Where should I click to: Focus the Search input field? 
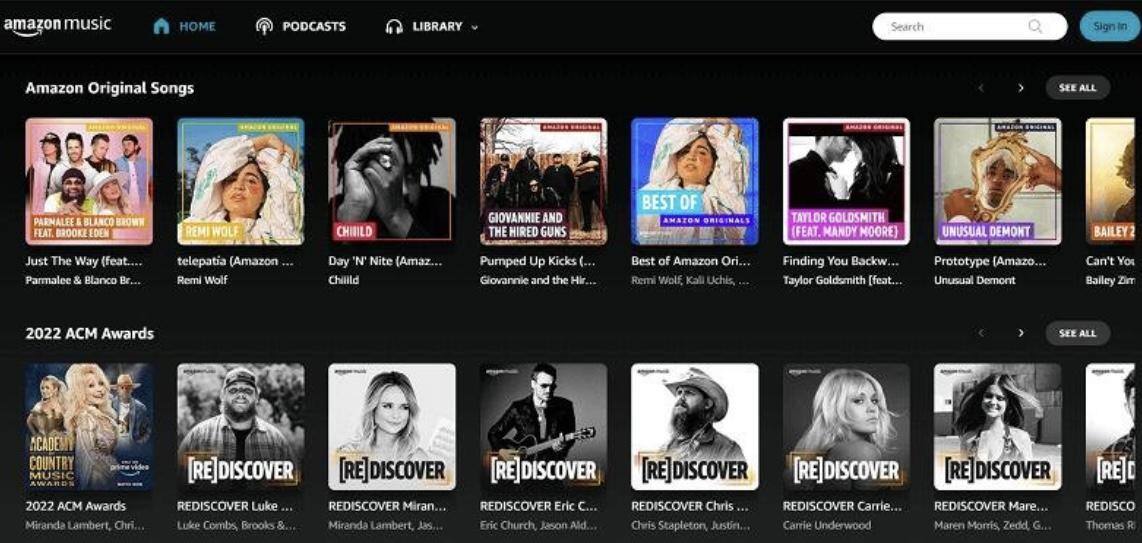click(x=955, y=27)
